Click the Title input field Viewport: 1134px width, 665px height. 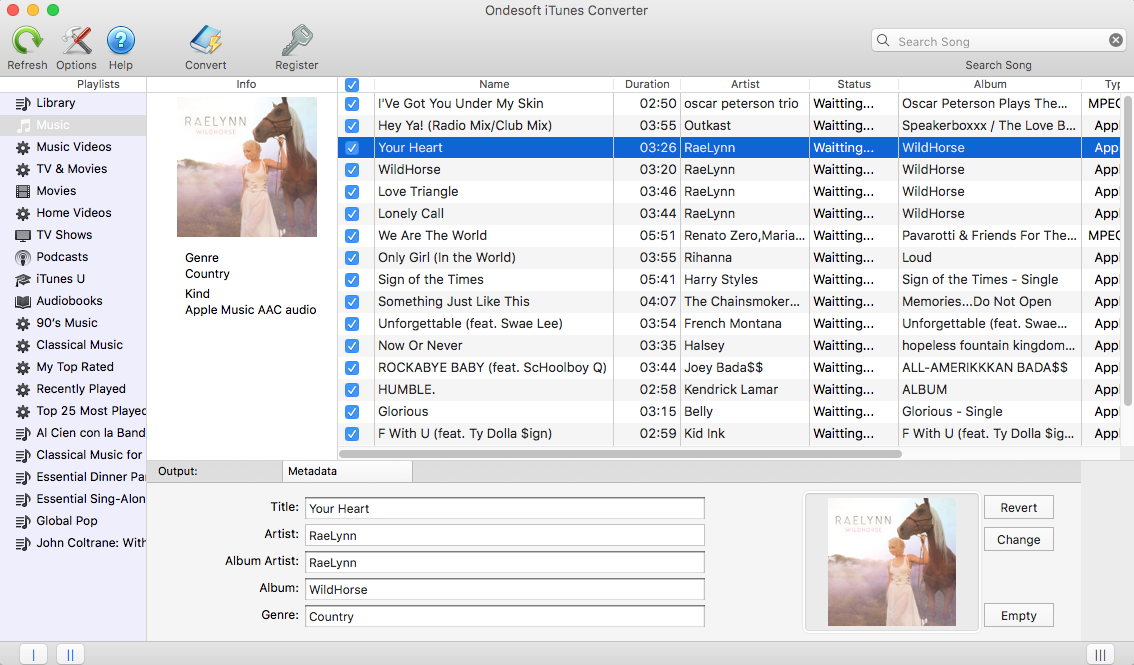(504, 508)
